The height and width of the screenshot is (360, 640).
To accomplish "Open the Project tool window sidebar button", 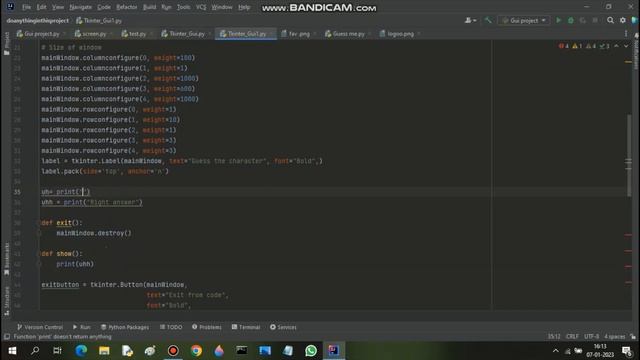I will click(7, 43).
